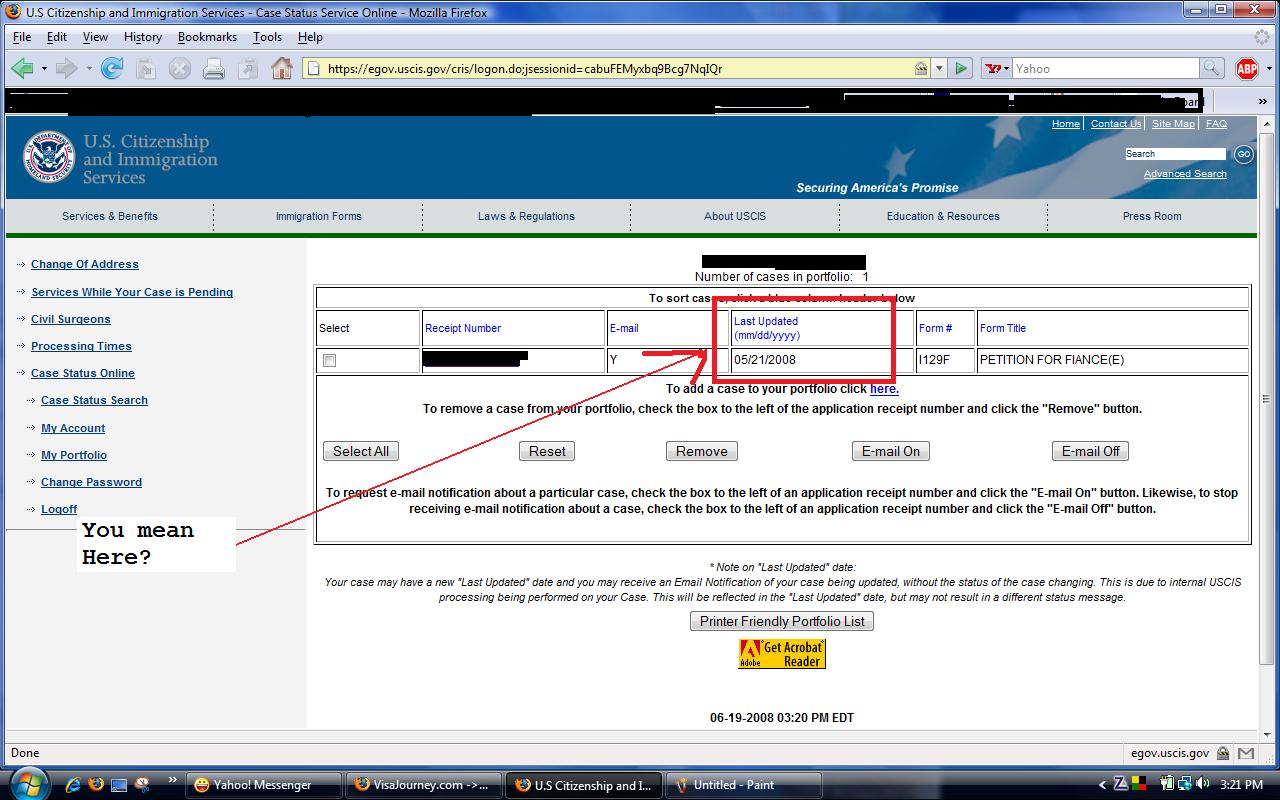
Task: Click the mail icon in status bar
Action: coord(1246,753)
